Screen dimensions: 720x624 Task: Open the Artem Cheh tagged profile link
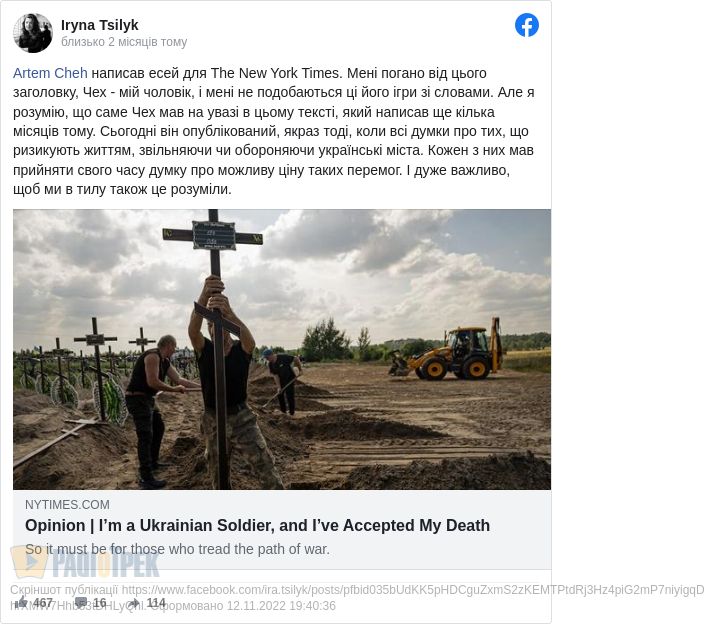pos(50,73)
